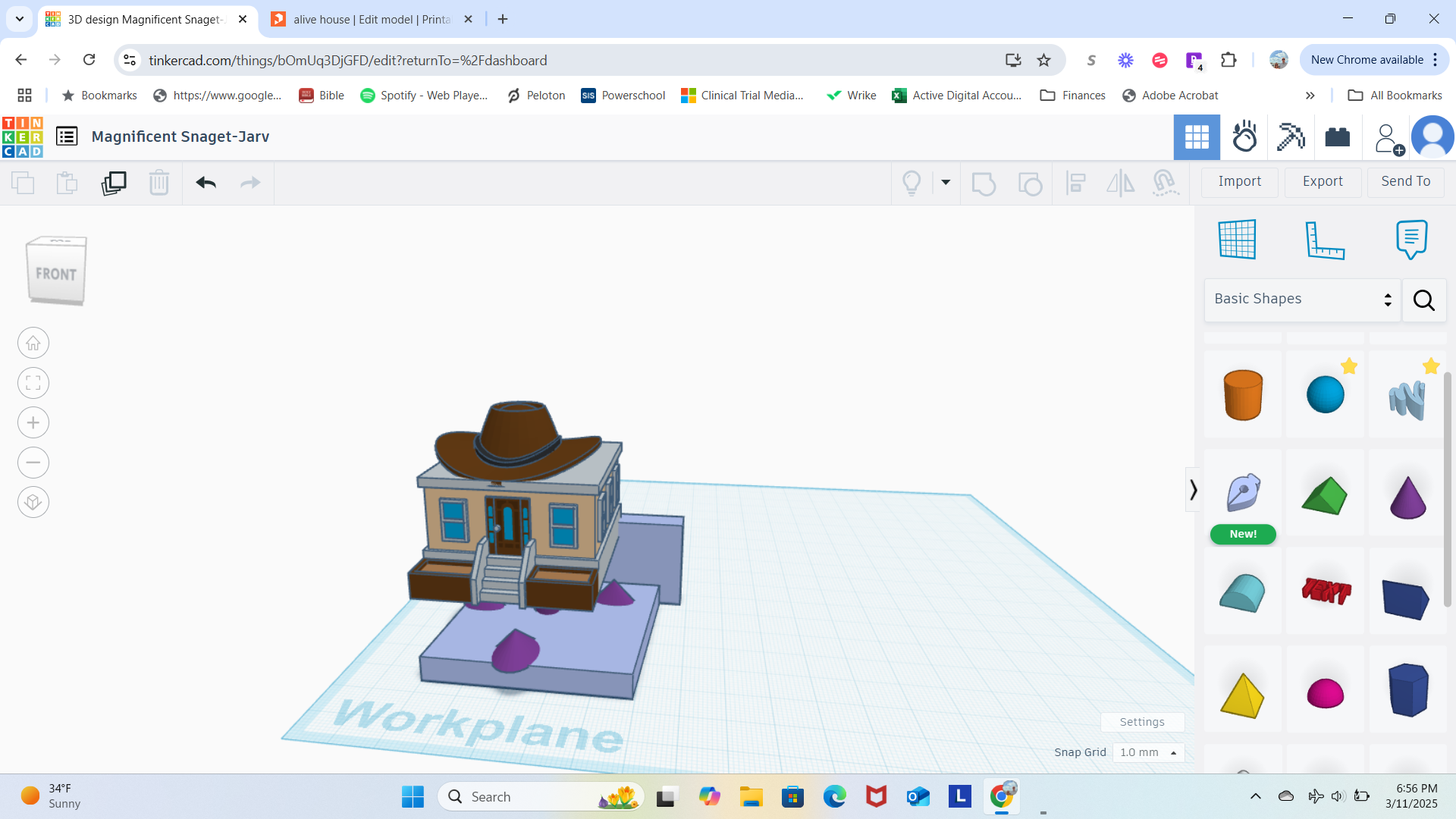
Task: Open the Finances bookmarks folder
Action: [x=1073, y=96]
